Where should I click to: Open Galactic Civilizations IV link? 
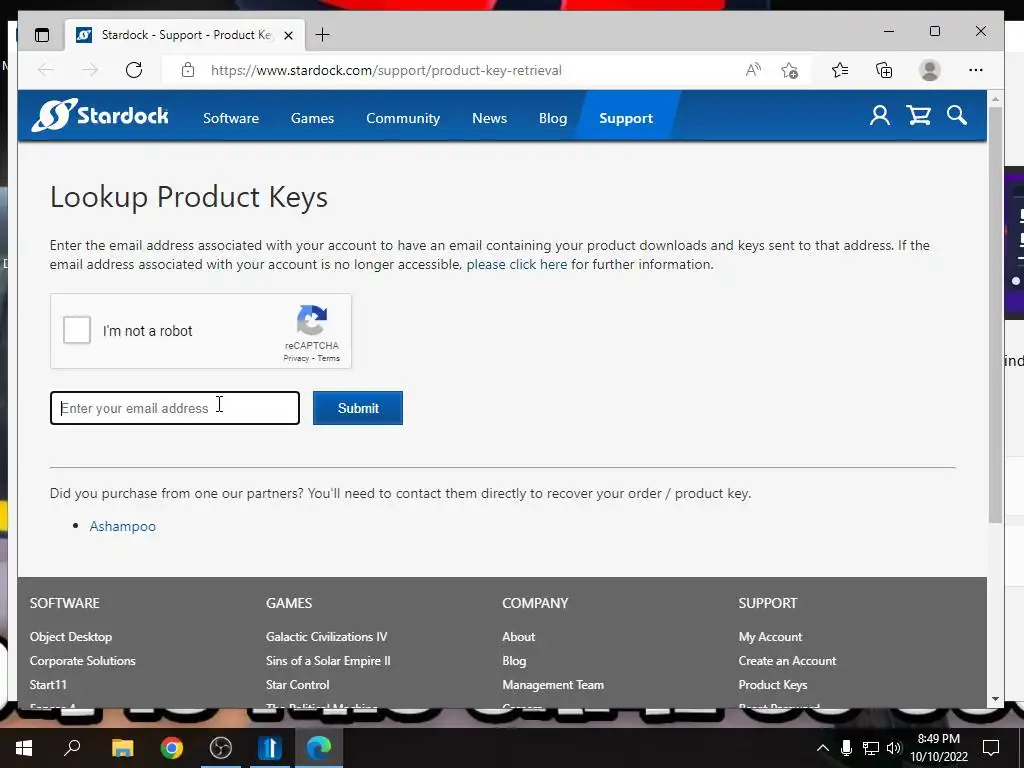[327, 637]
